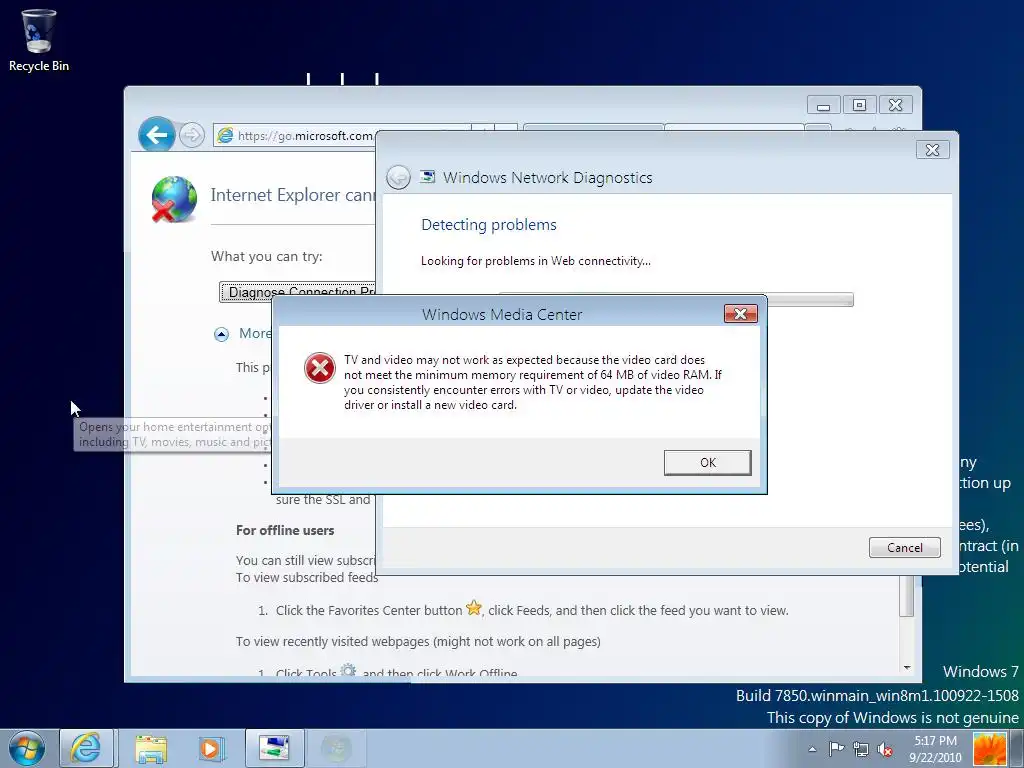Viewport: 1024px width, 768px height.
Task: Click Internet Explorer taskbar icon
Action: point(86,748)
